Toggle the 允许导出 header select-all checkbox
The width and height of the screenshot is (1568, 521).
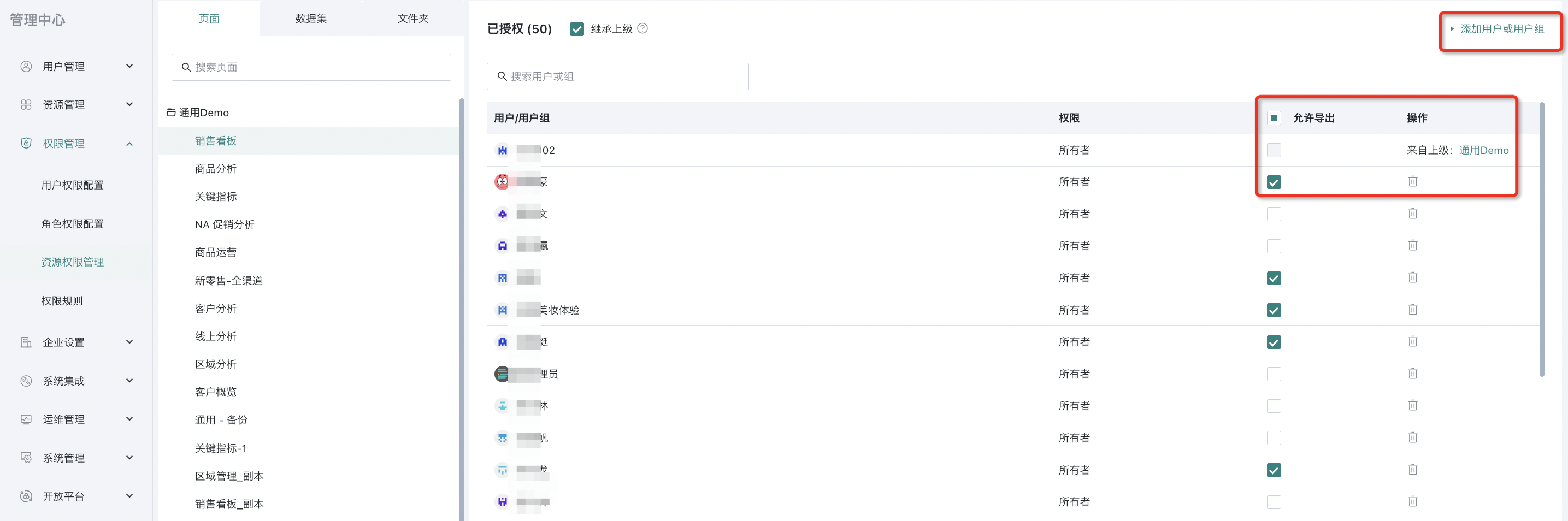pyautogui.click(x=1274, y=118)
